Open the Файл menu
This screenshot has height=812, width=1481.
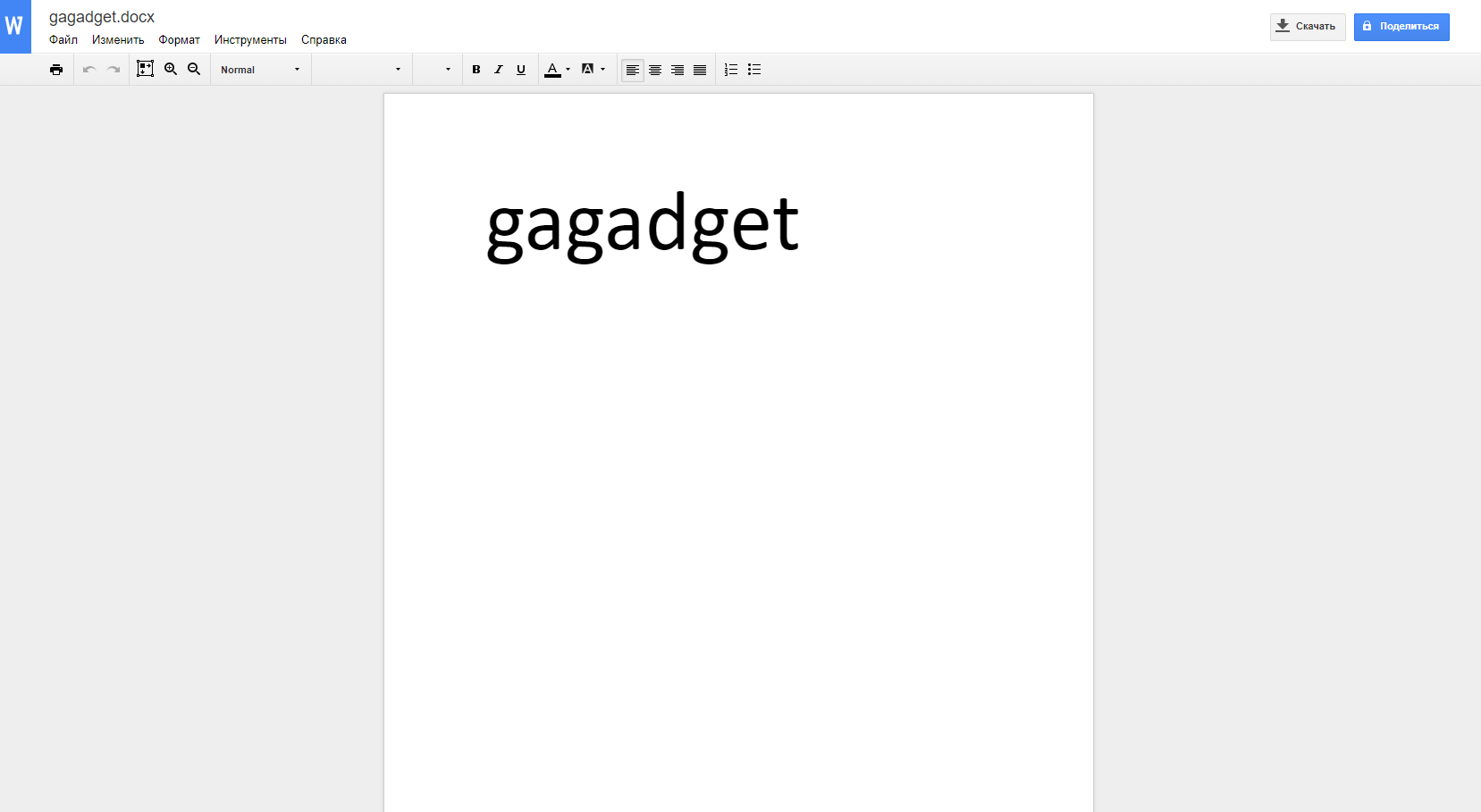pos(63,40)
